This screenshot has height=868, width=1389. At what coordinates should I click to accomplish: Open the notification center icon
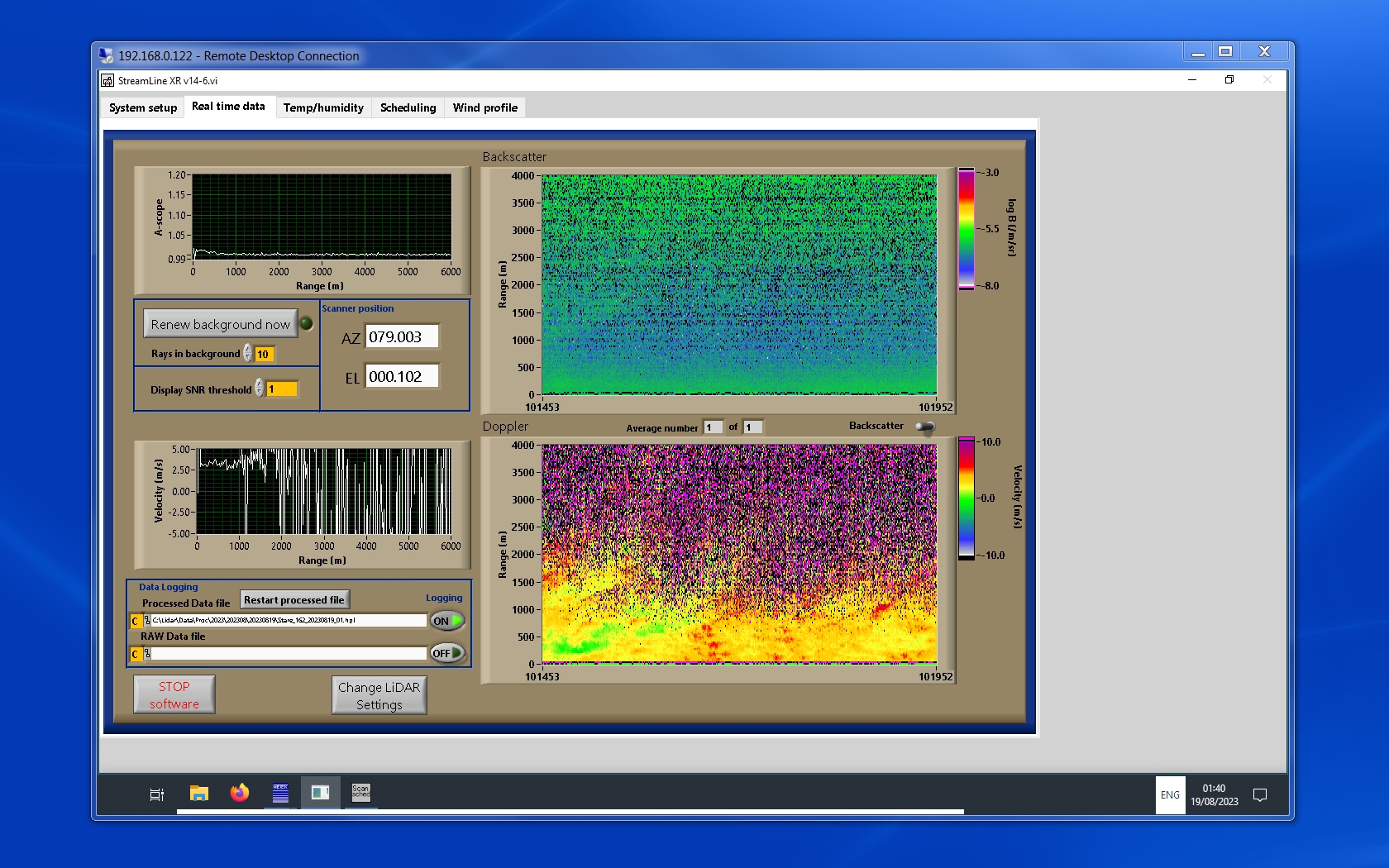pos(1260,795)
